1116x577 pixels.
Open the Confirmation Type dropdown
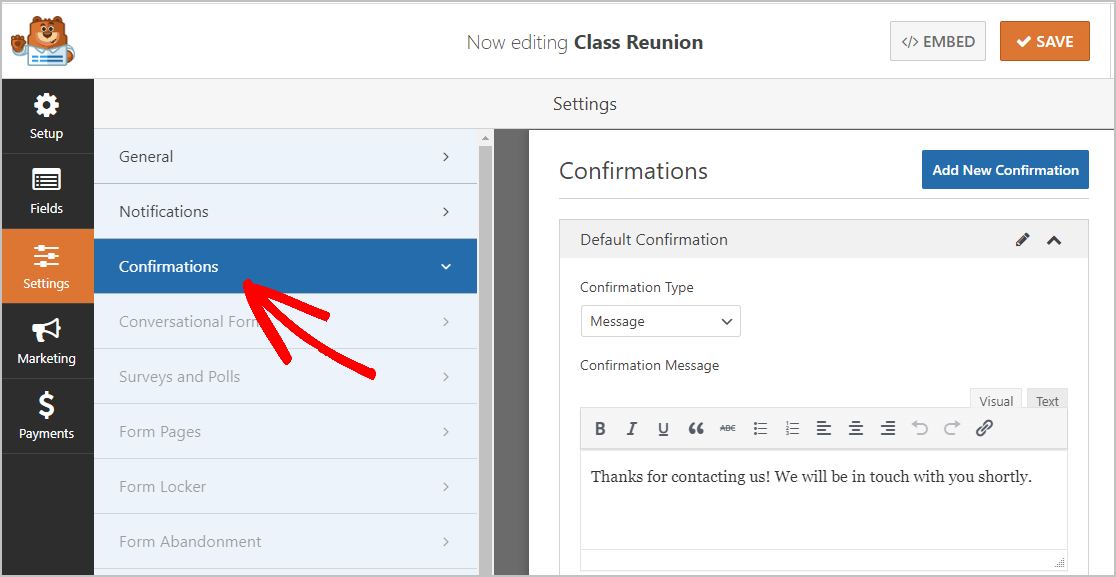pos(660,321)
